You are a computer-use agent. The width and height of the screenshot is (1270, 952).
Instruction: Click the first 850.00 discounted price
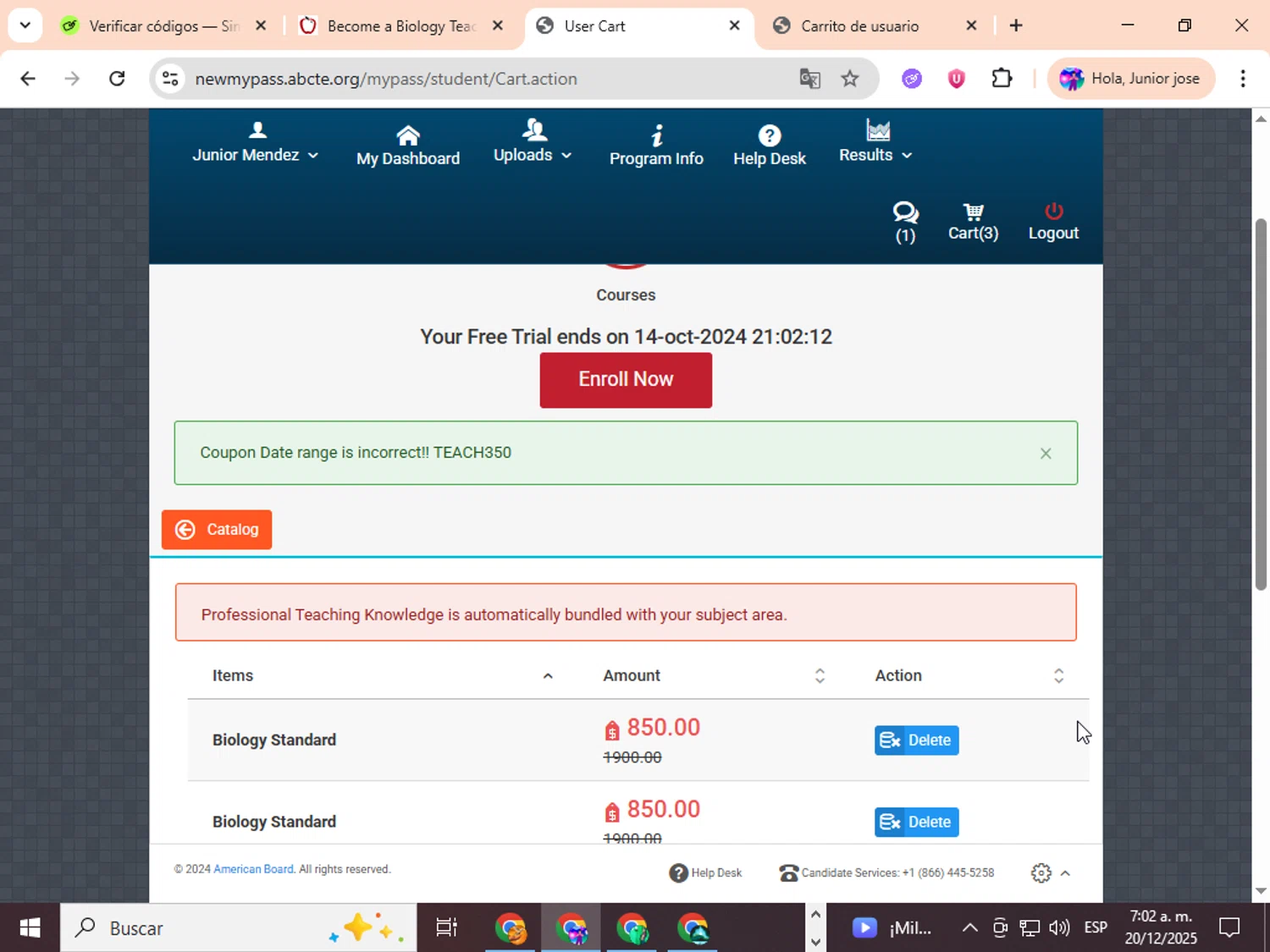click(663, 728)
